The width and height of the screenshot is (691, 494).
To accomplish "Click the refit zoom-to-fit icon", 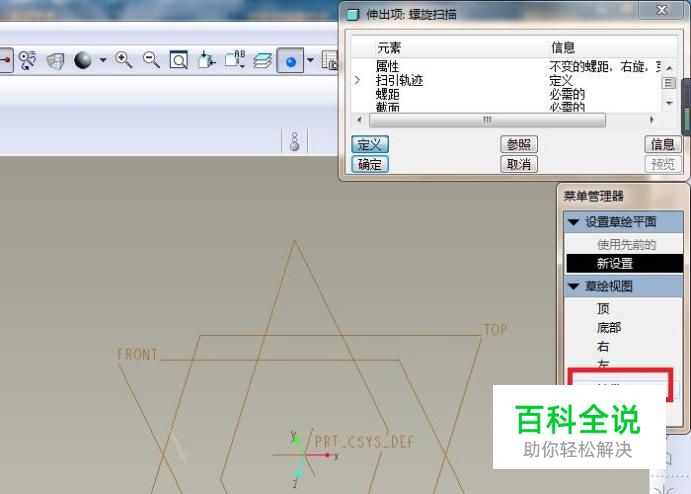I will (178, 60).
